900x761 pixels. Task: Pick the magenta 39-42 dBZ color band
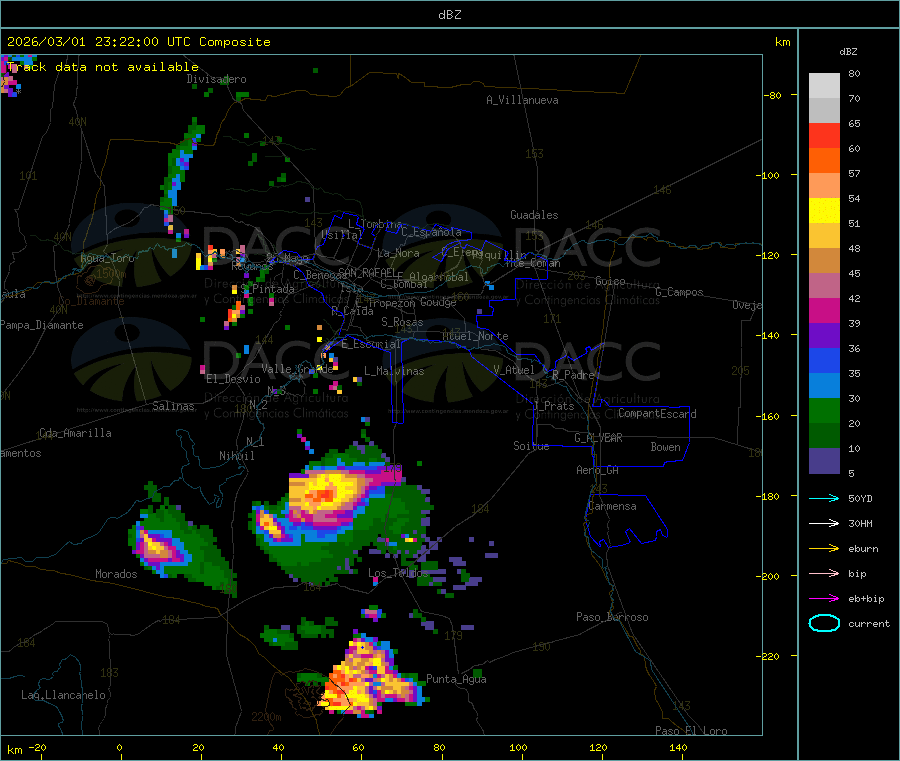824,310
